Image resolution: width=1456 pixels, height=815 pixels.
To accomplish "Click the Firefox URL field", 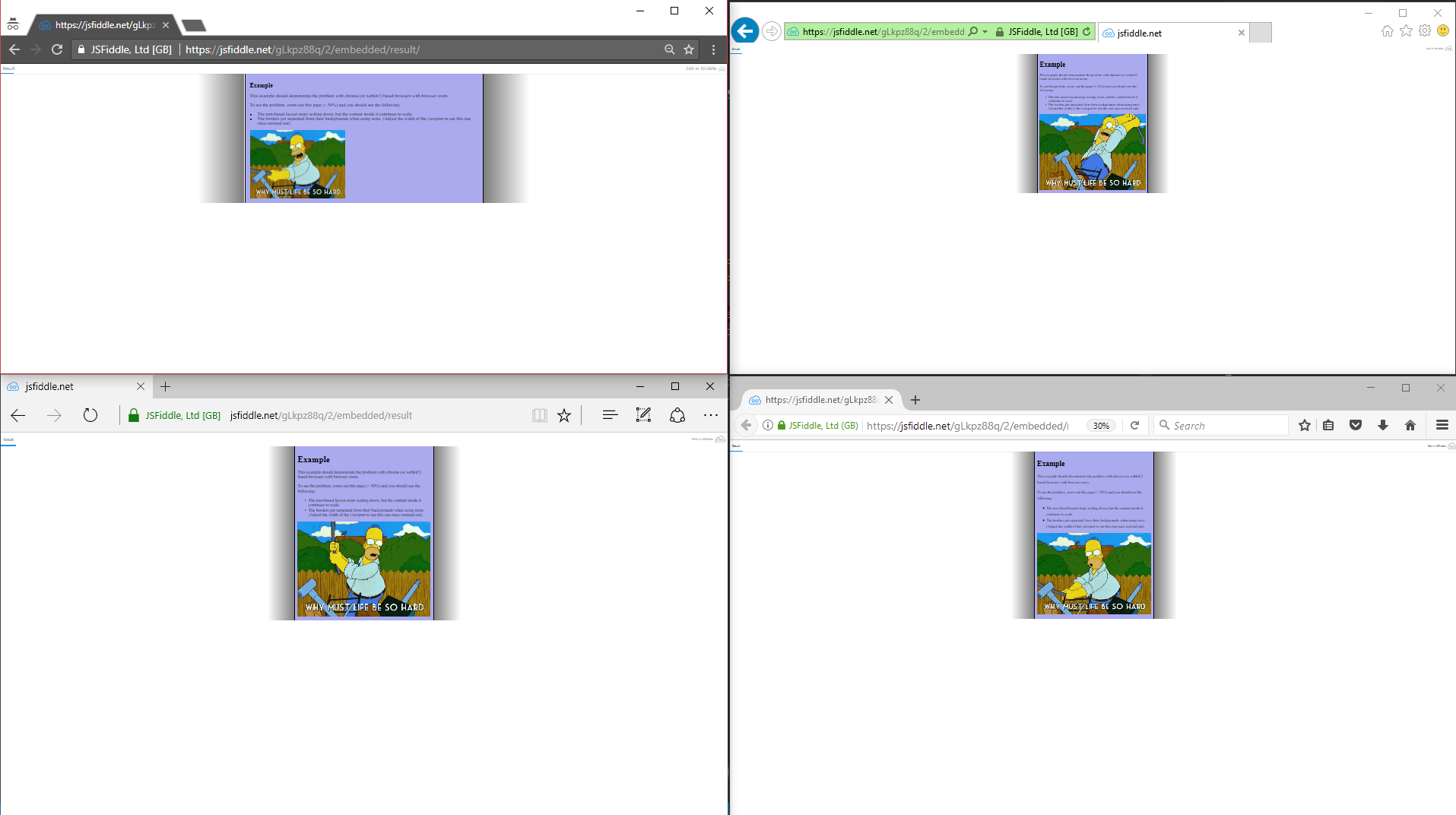I will point(968,426).
